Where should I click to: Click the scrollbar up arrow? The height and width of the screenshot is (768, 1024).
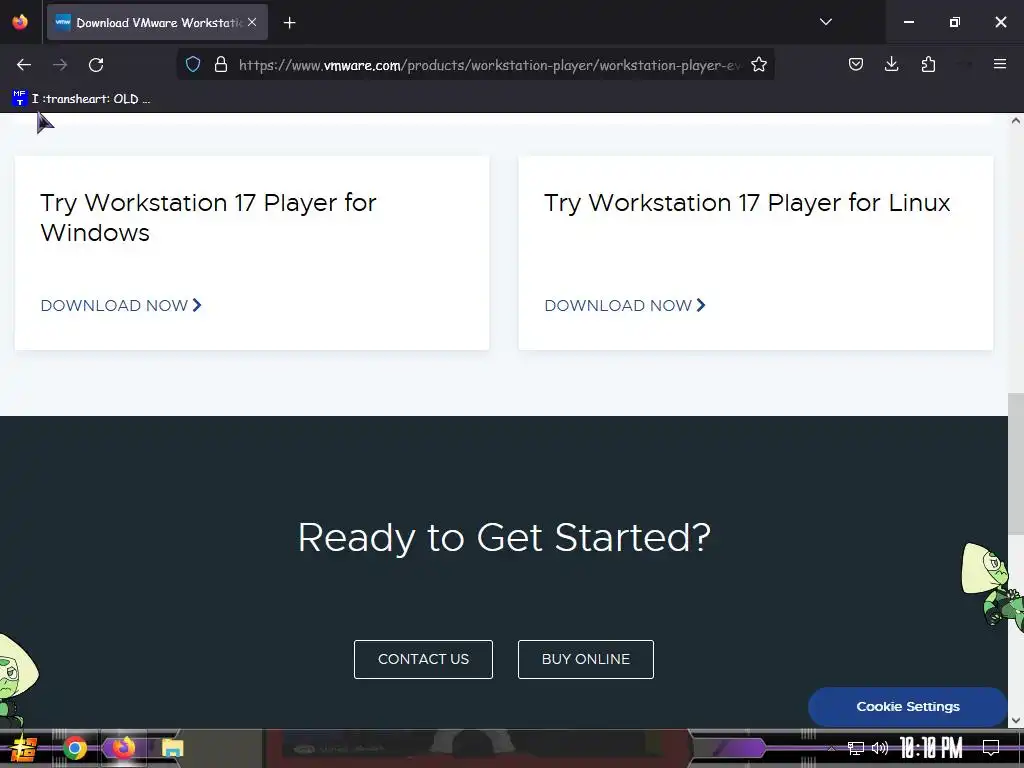[x=1016, y=121]
